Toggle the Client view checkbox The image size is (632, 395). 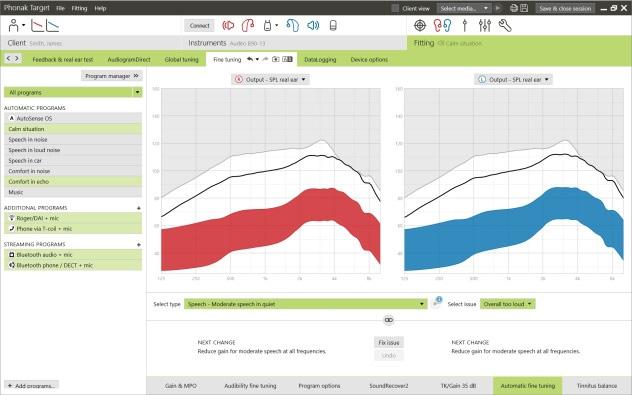click(x=395, y=8)
